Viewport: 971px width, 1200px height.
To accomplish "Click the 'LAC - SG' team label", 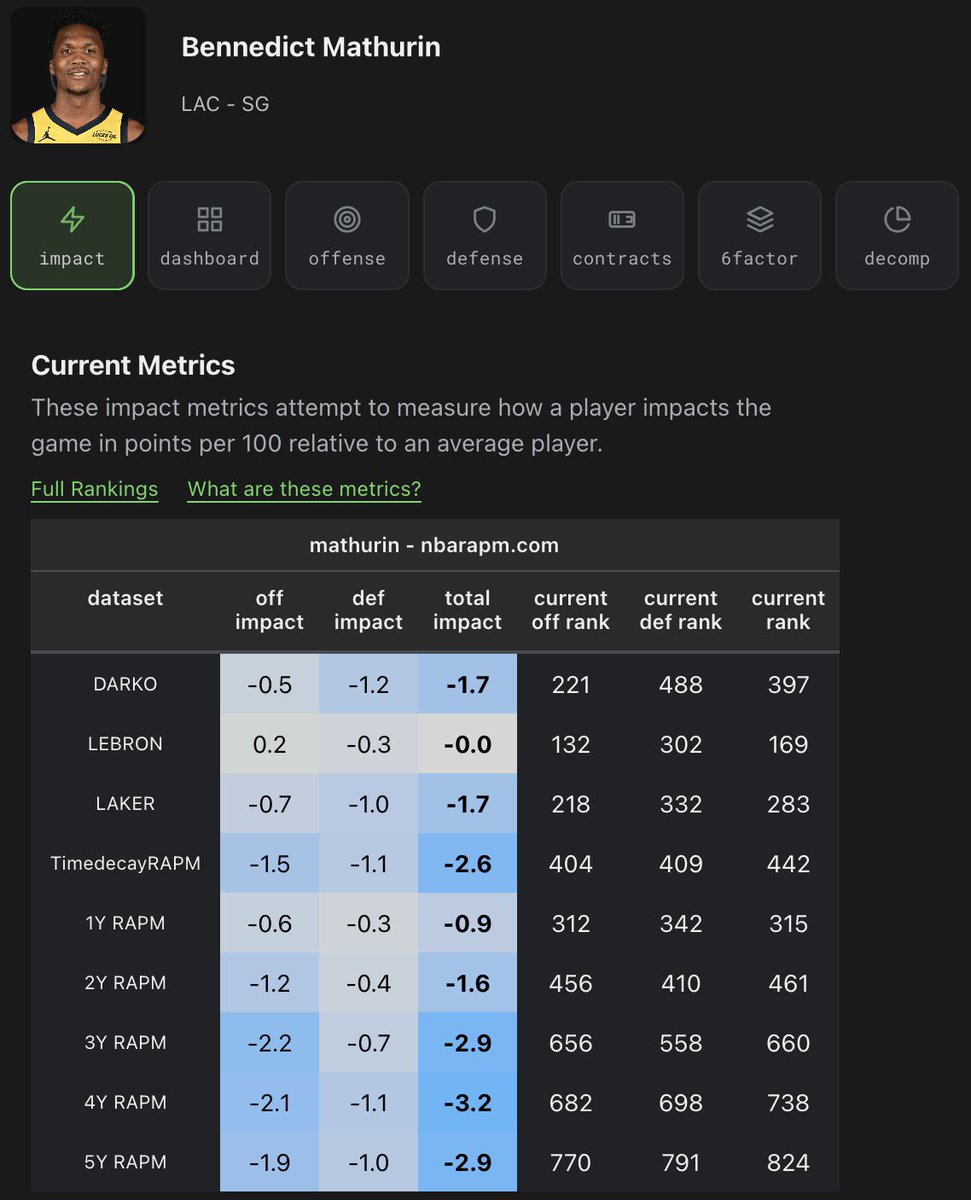I will coord(225,104).
